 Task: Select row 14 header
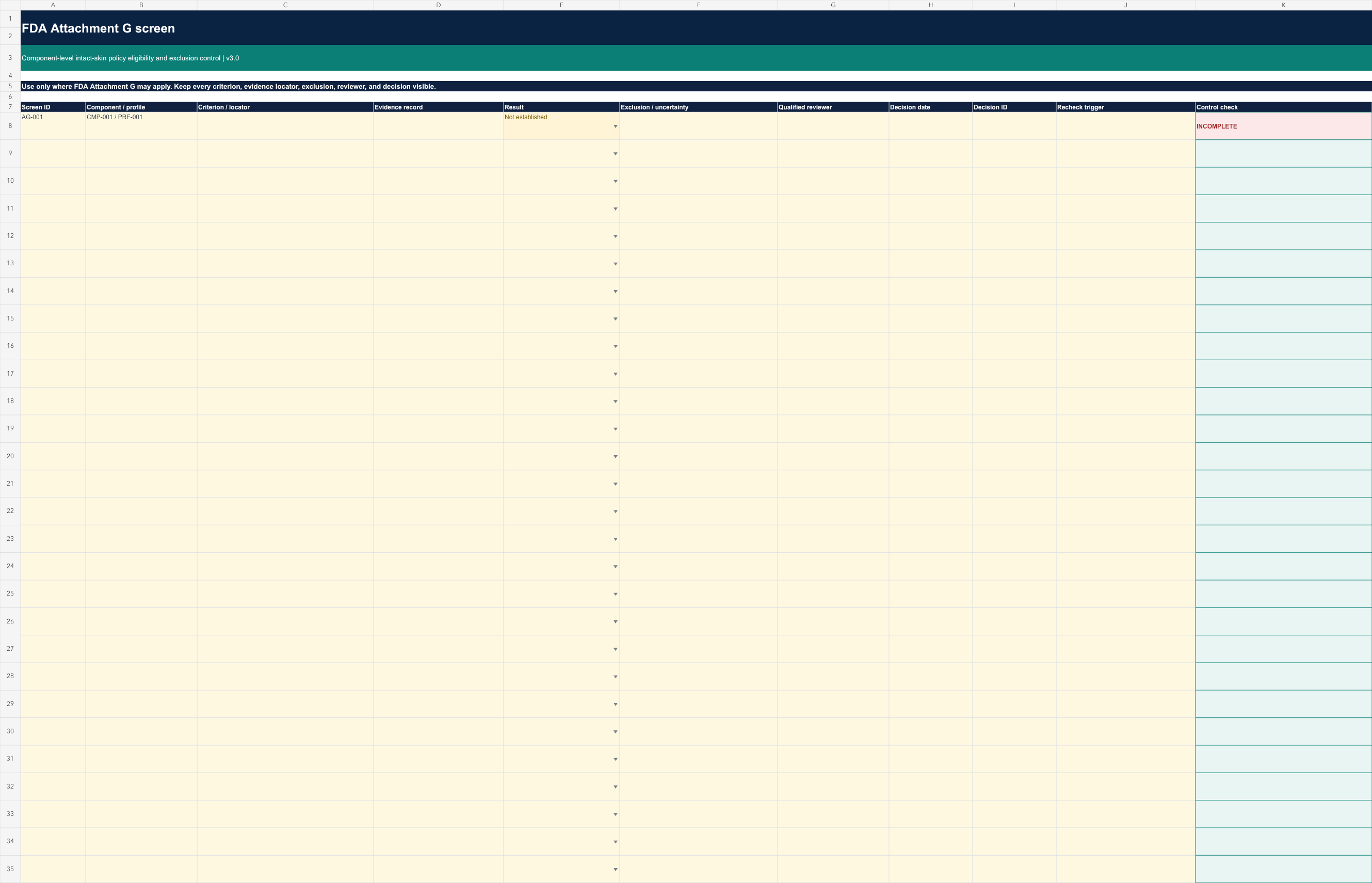click(x=10, y=291)
